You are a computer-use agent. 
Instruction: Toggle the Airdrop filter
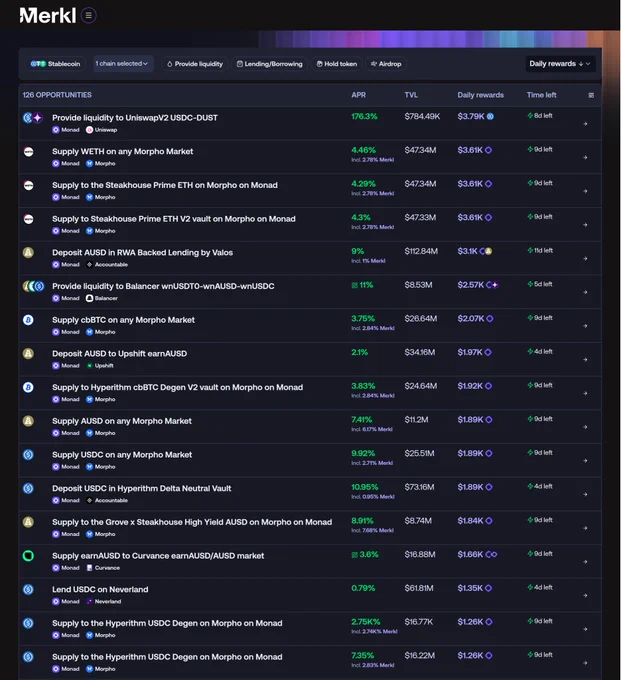(386, 64)
